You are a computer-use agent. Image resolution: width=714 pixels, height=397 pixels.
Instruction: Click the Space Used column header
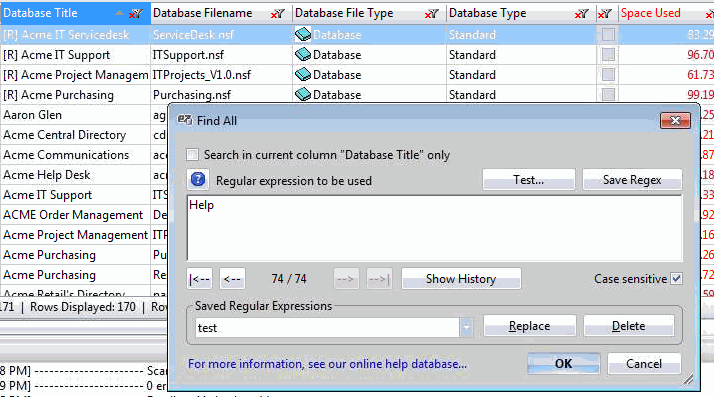pyautogui.click(x=651, y=13)
